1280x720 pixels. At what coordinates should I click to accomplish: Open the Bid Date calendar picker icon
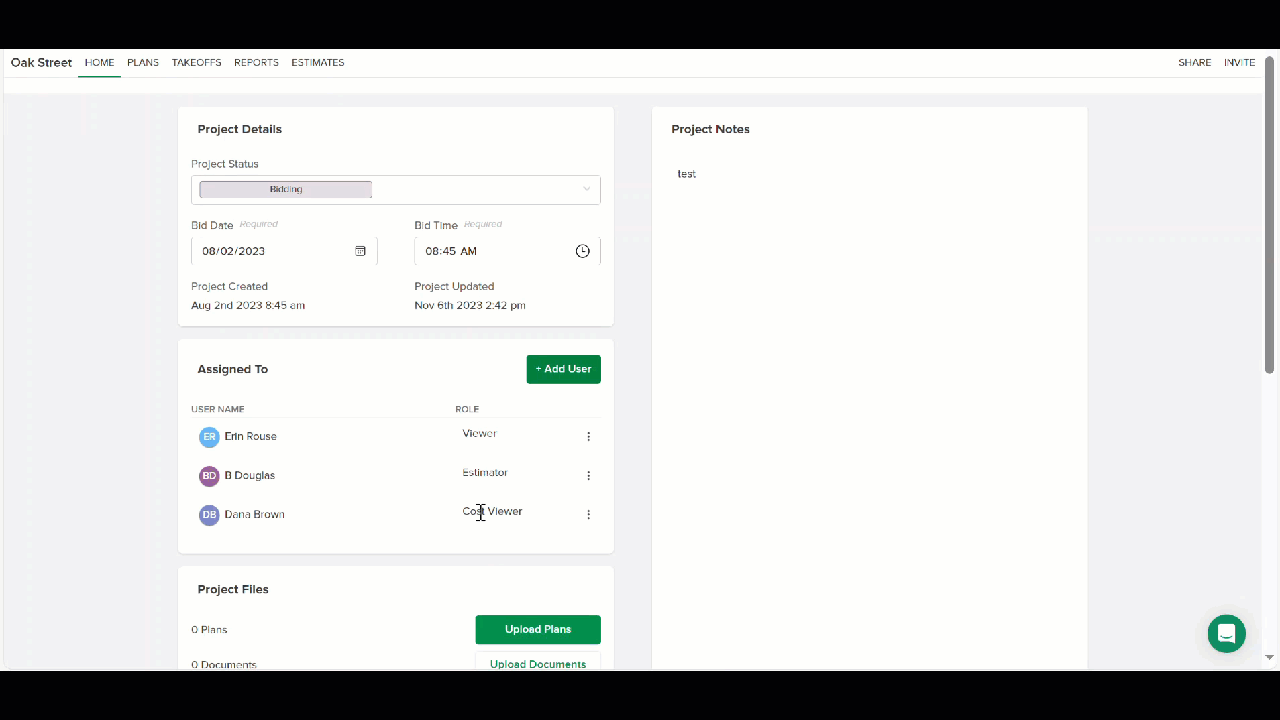(361, 251)
